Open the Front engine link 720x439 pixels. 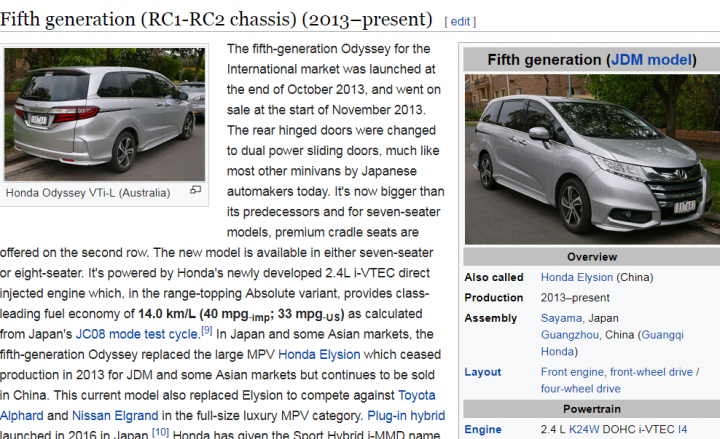pyautogui.click(x=572, y=372)
